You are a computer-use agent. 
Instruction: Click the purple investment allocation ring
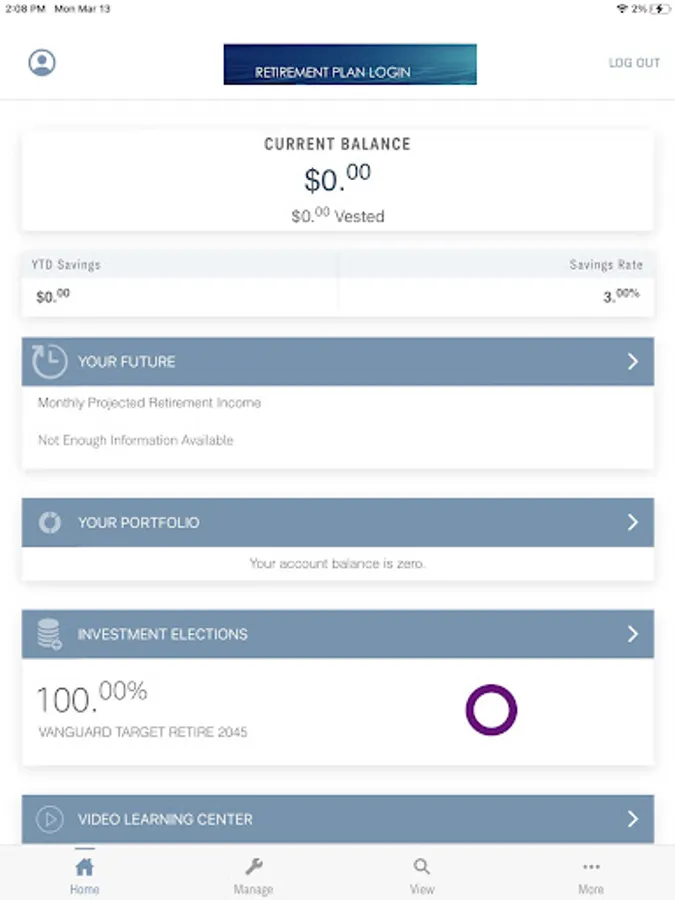point(491,711)
